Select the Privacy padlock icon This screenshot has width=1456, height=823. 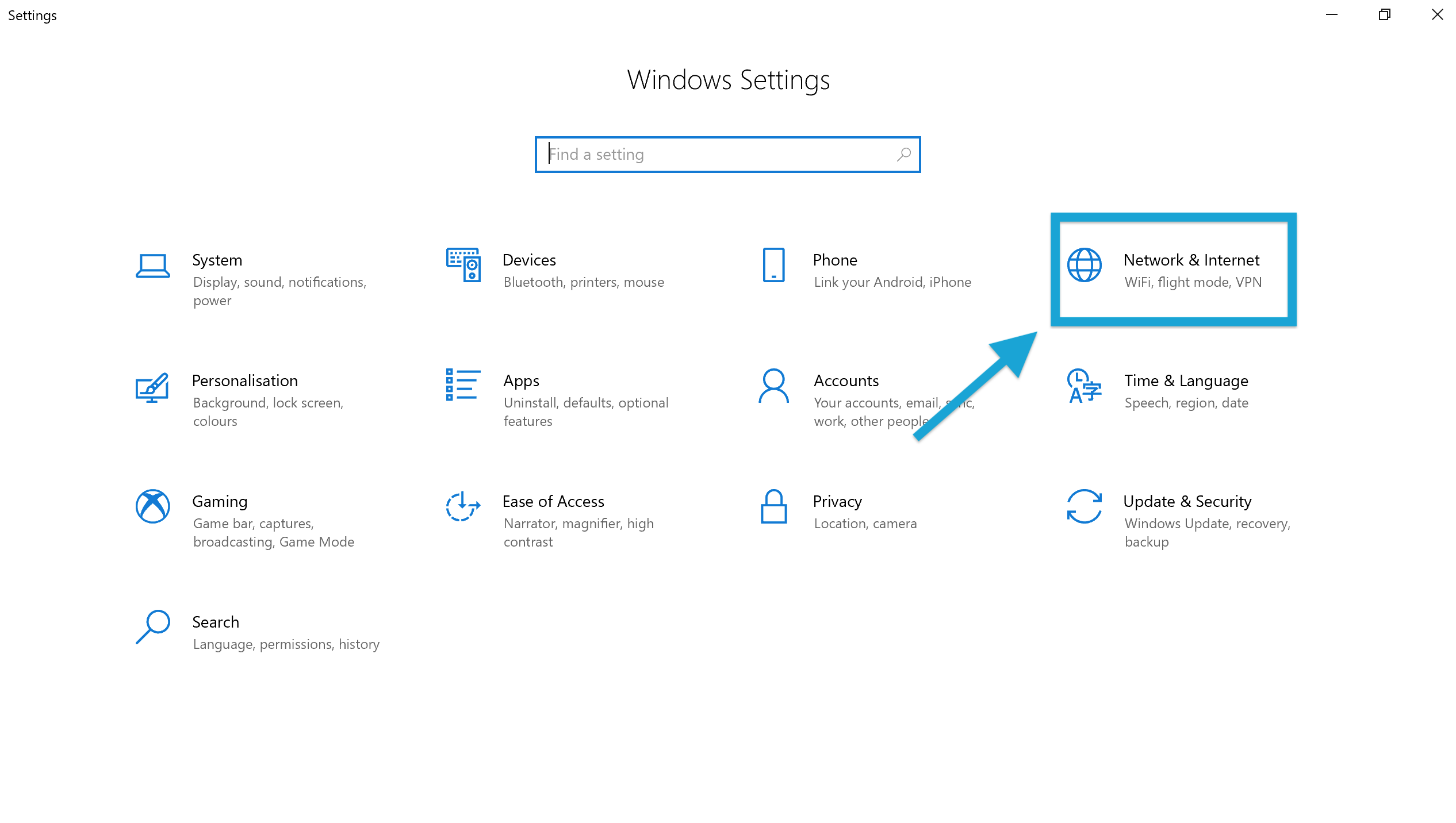[x=773, y=506]
